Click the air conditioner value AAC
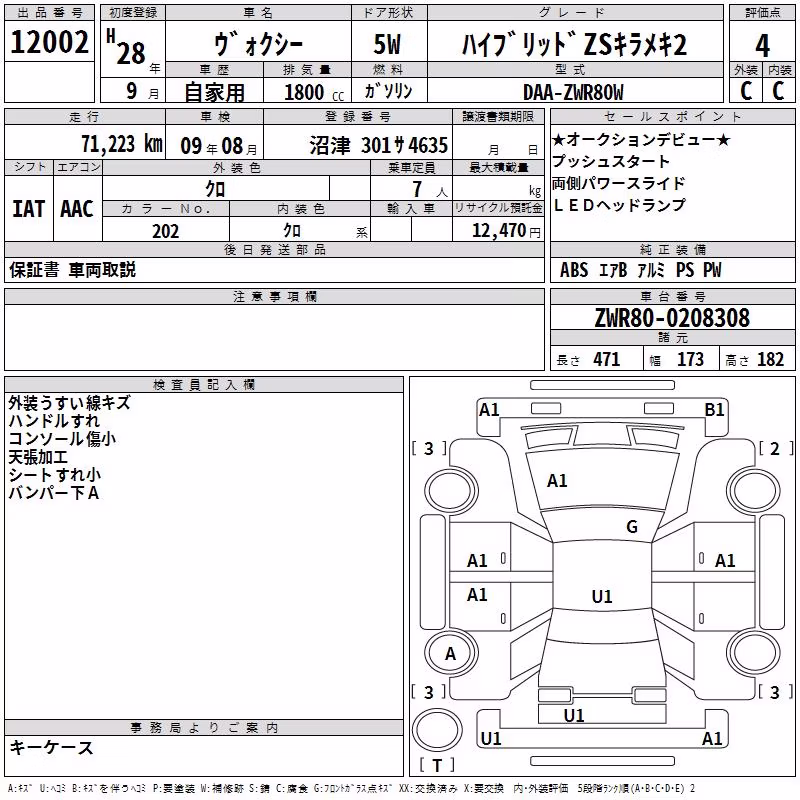Screen dimensions: 800x800 pyautogui.click(x=77, y=209)
